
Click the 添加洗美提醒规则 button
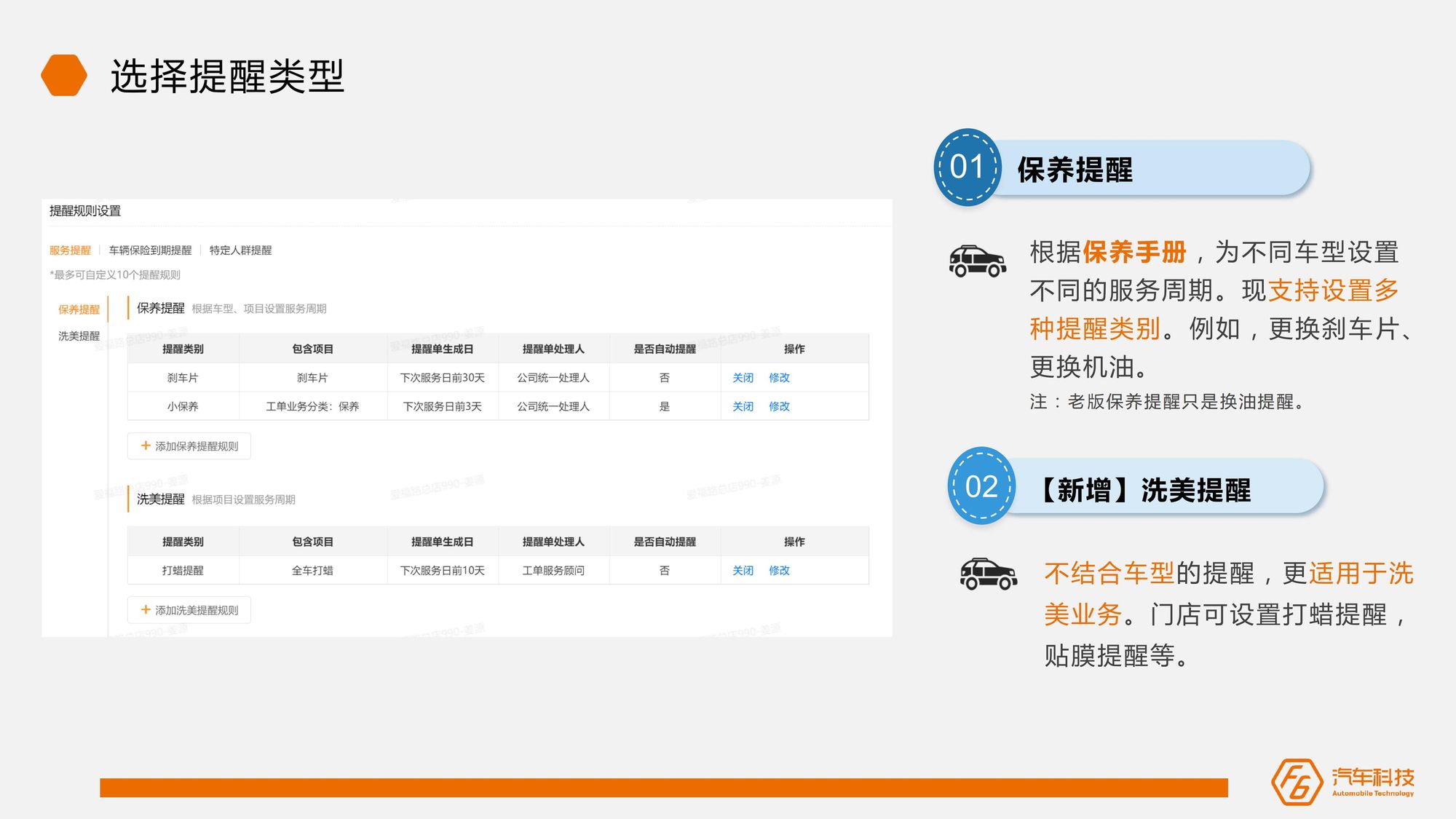pyautogui.click(x=189, y=610)
